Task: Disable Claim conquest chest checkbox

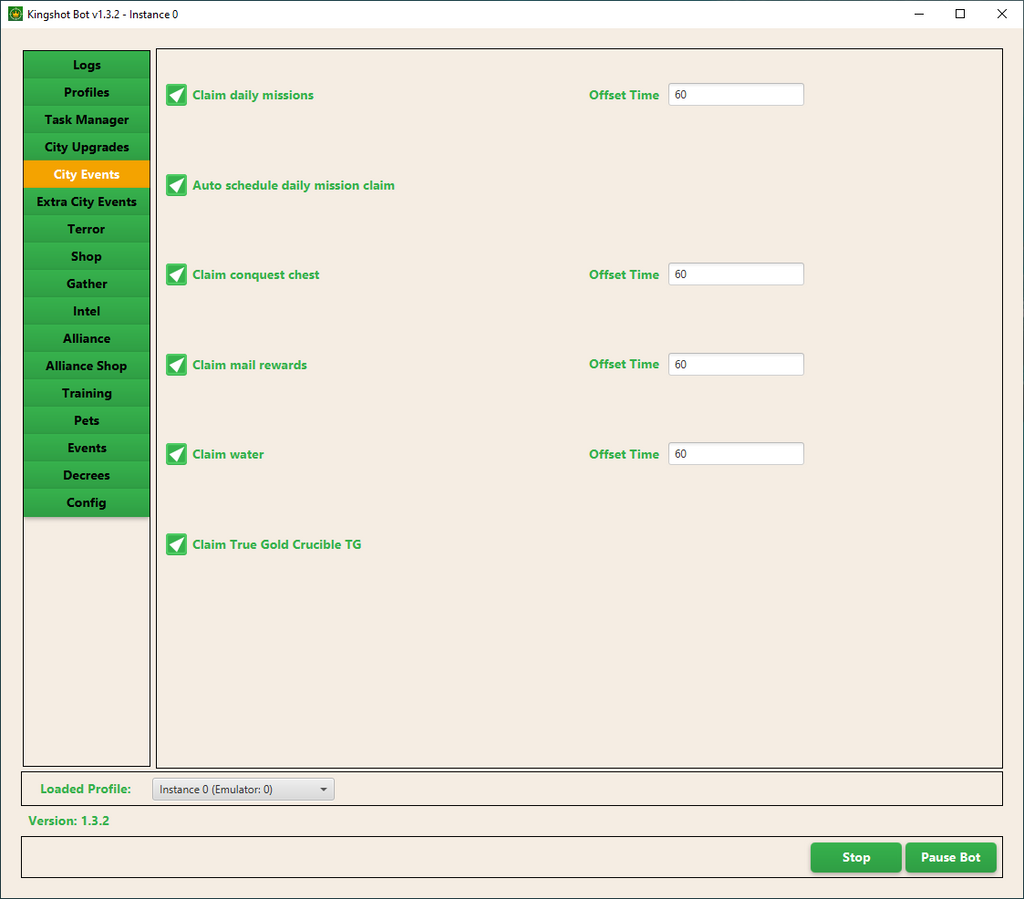Action: [x=177, y=275]
